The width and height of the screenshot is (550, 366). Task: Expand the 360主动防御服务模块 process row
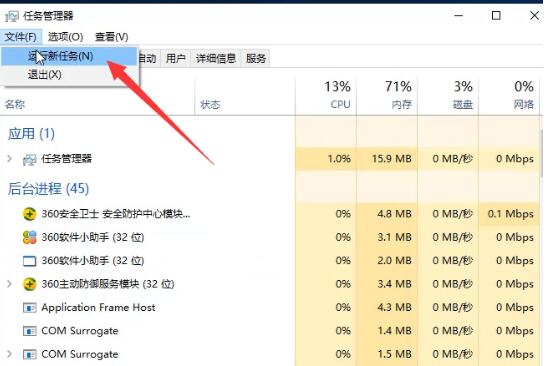(9, 284)
